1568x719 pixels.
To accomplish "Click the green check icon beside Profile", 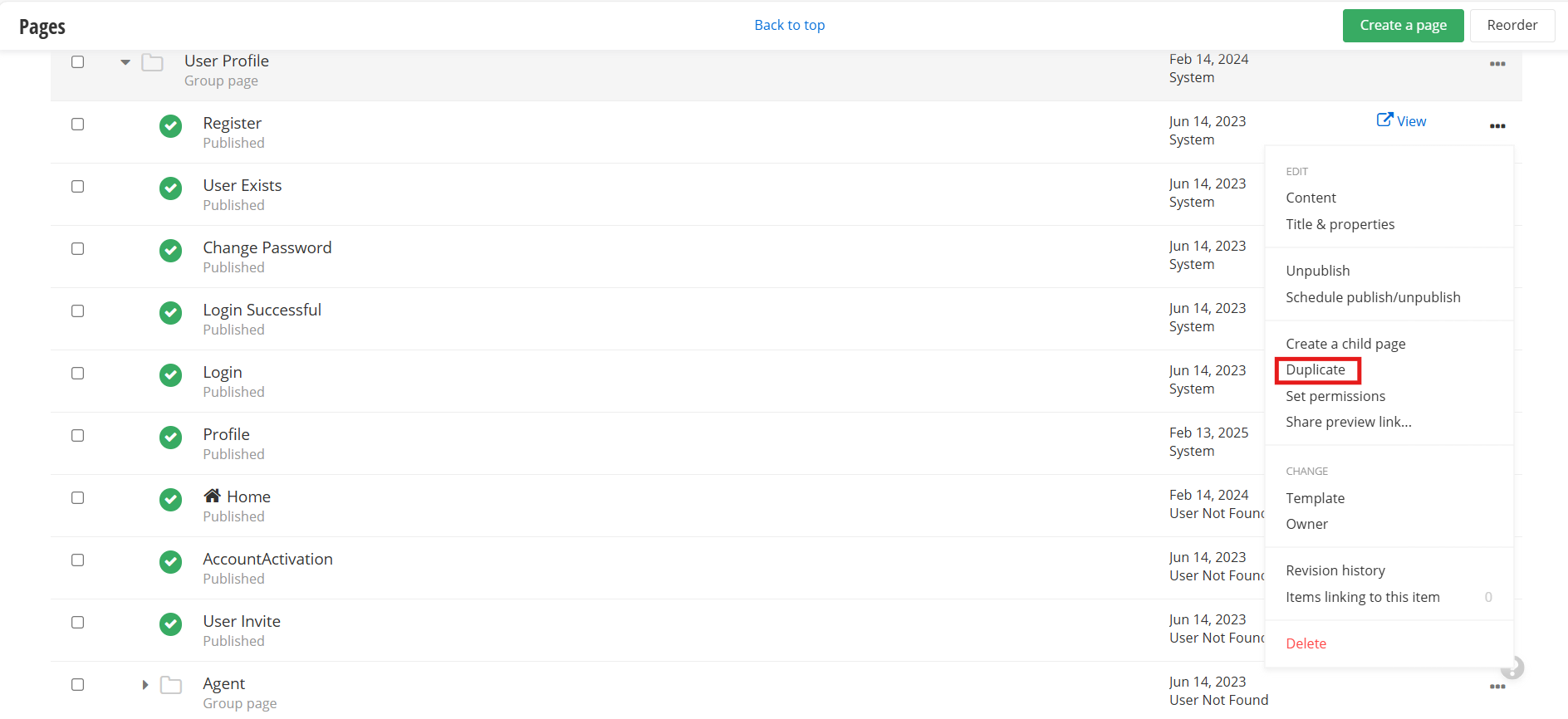I will (x=171, y=438).
